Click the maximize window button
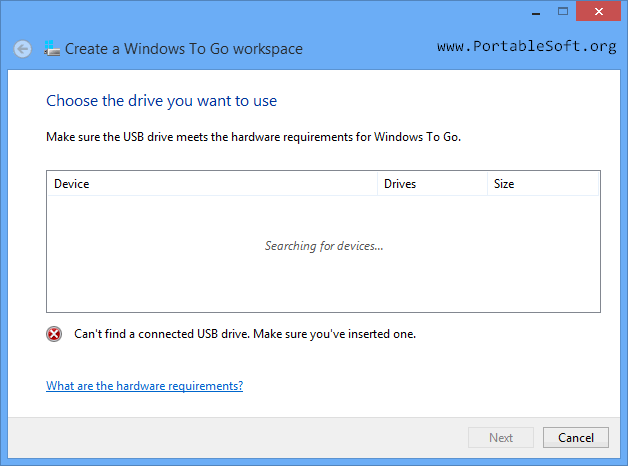 (x=562, y=11)
